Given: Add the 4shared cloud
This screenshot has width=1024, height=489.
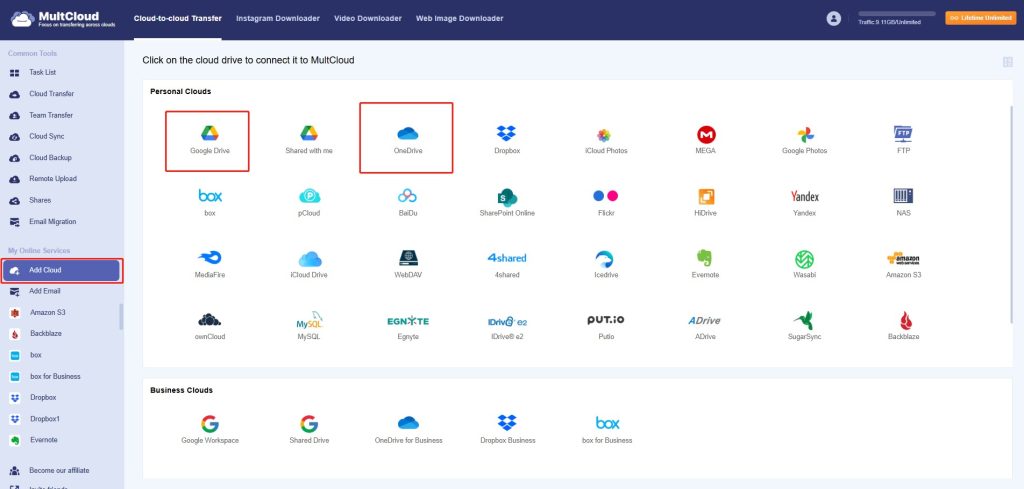Looking at the screenshot, I should (507, 264).
